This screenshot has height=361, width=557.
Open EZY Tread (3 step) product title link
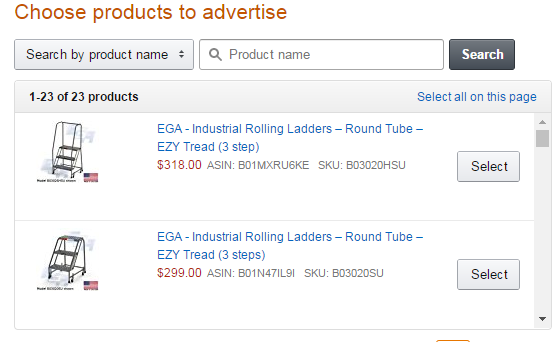(x=290, y=138)
